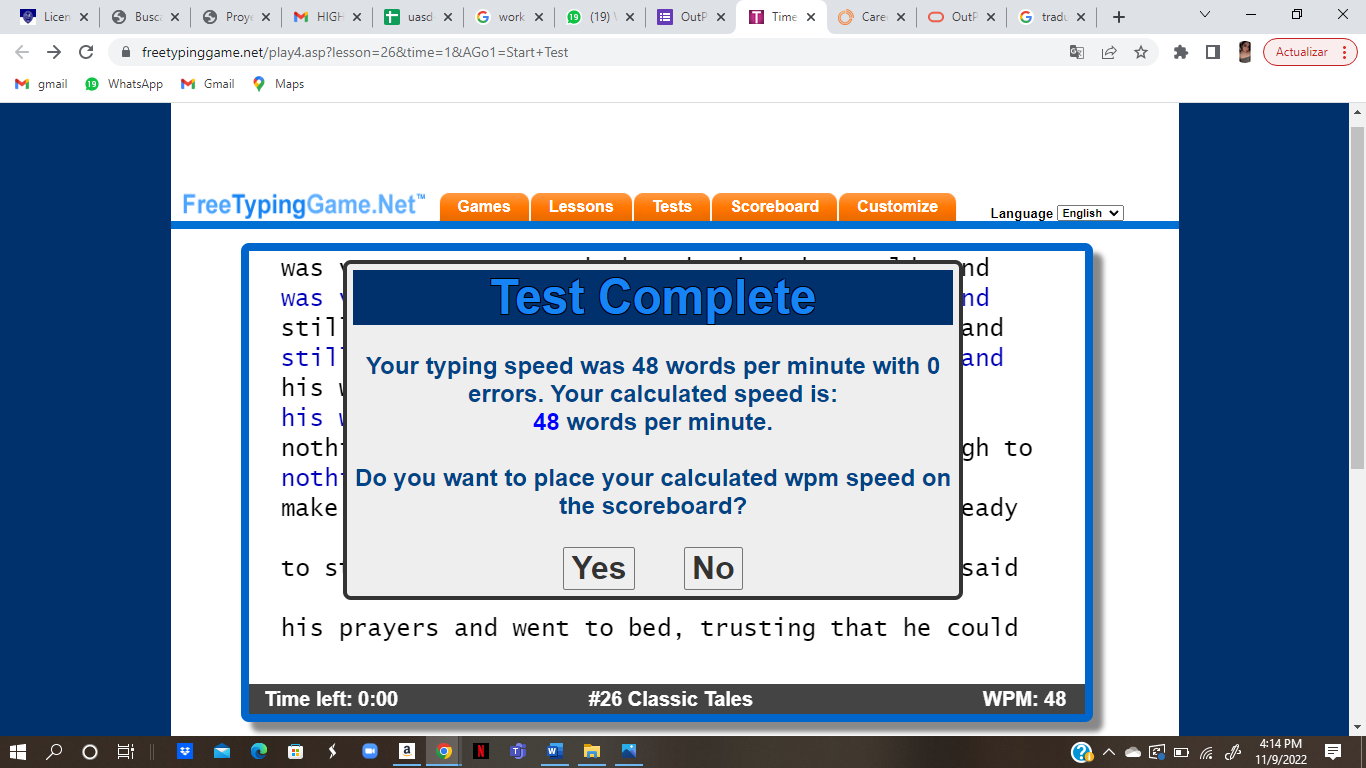Bookmark this page with the star

click(x=1141, y=52)
